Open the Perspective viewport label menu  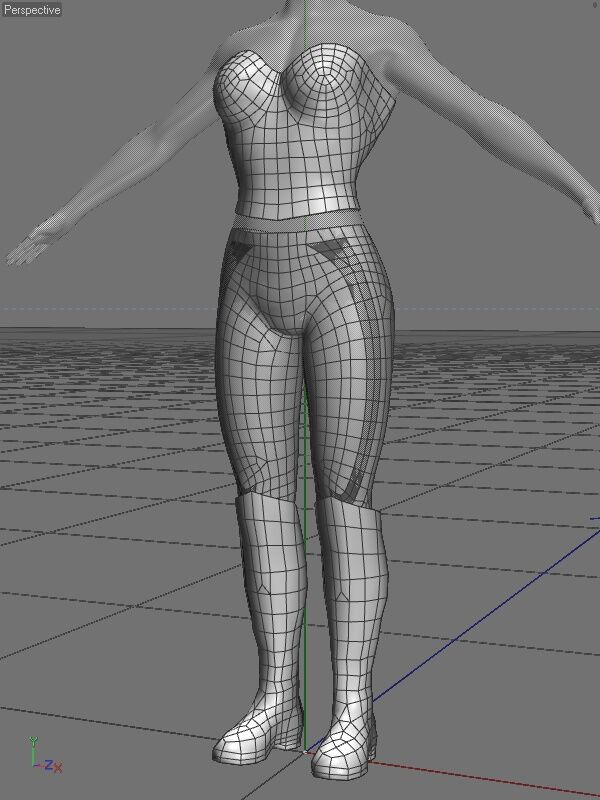pos(32,10)
